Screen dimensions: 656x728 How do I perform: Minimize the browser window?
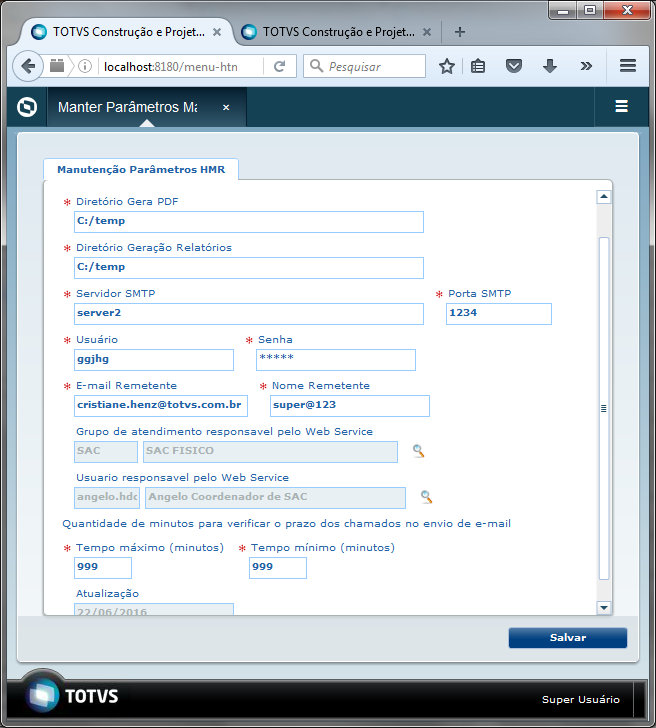[x=563, y=10]
